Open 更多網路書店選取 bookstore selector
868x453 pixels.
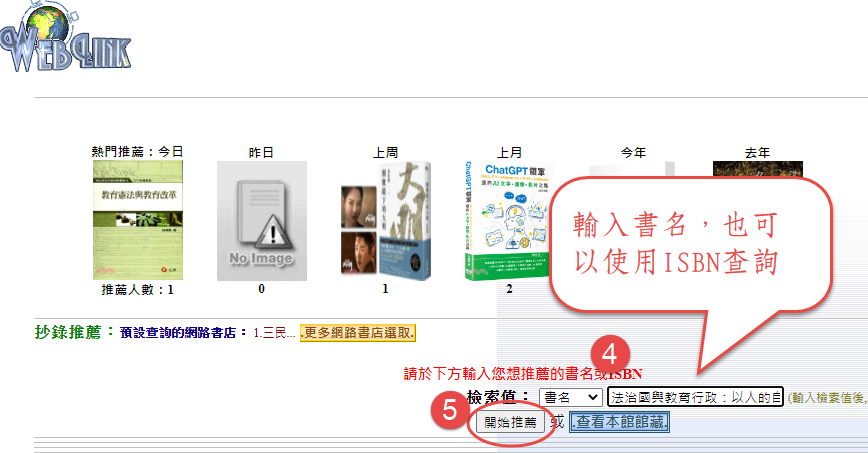(358, 333)
